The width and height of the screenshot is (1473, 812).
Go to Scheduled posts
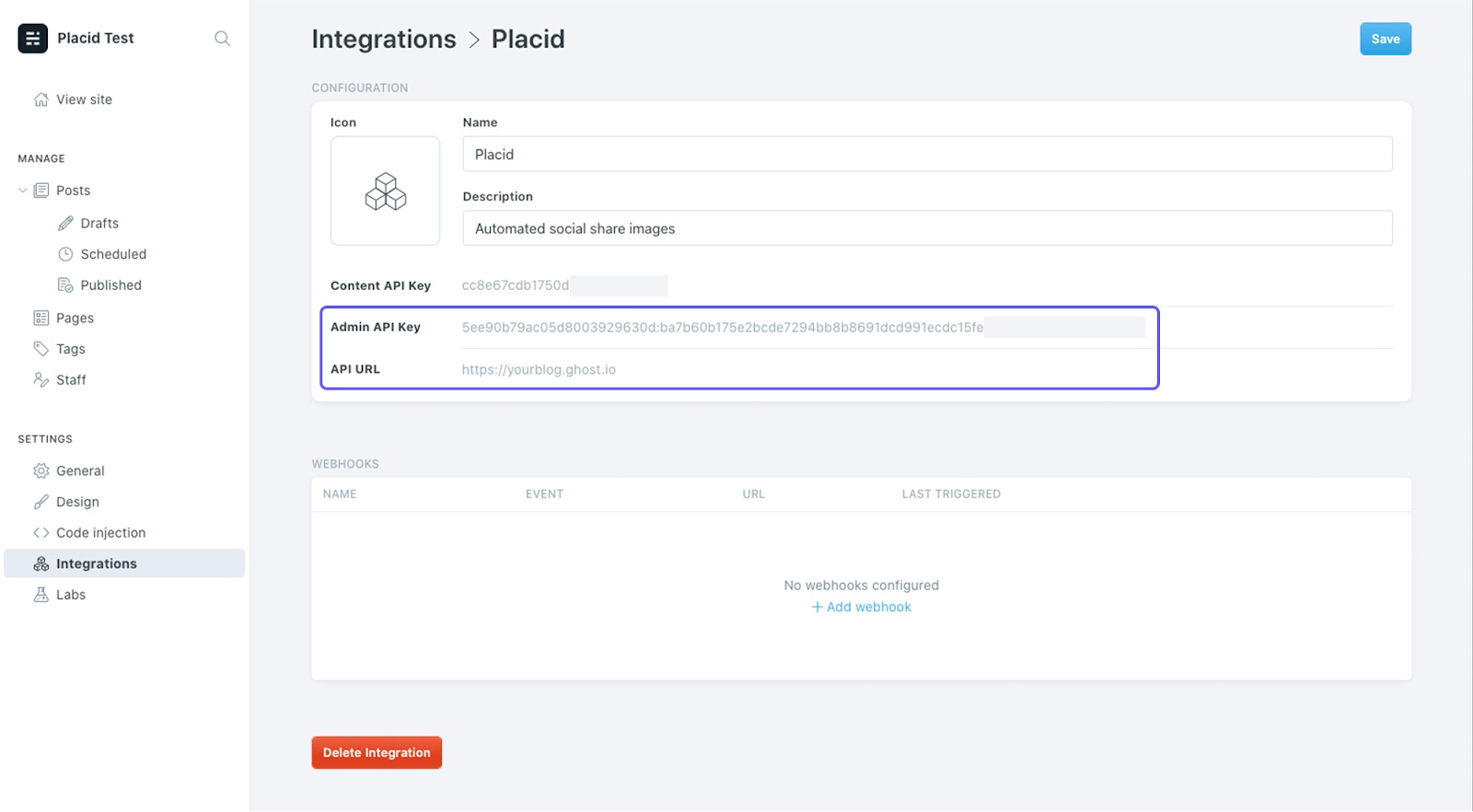[x=113, y=254]
